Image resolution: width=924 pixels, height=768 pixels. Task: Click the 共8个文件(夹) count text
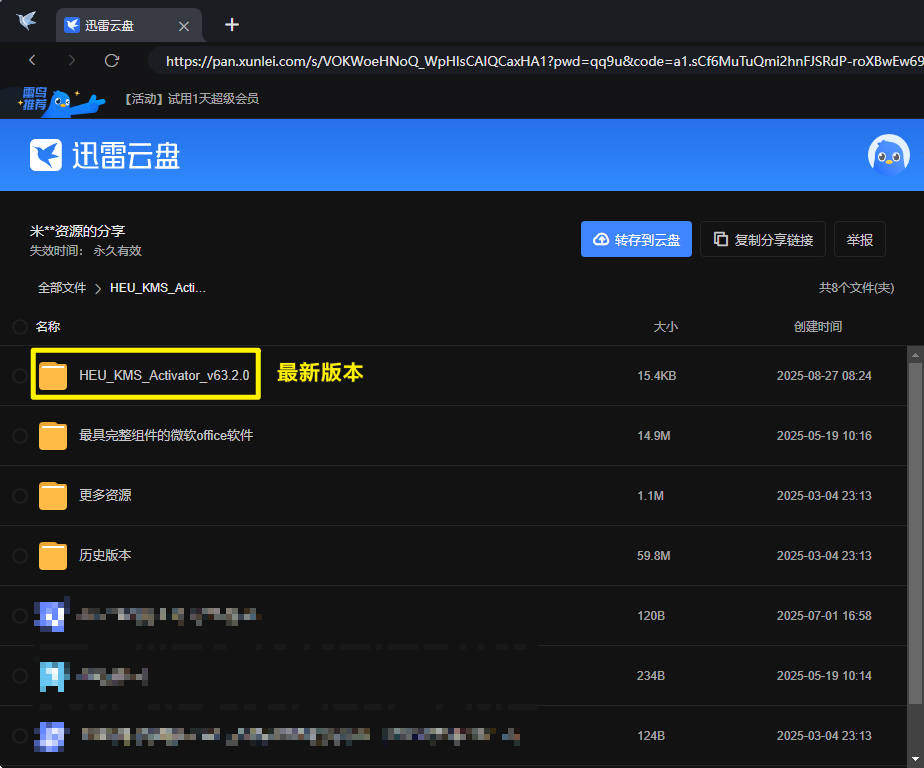[x=856, y=288]
